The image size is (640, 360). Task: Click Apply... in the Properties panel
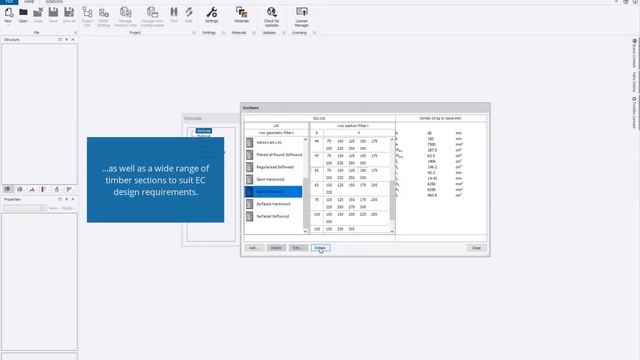tap(68, 208)
